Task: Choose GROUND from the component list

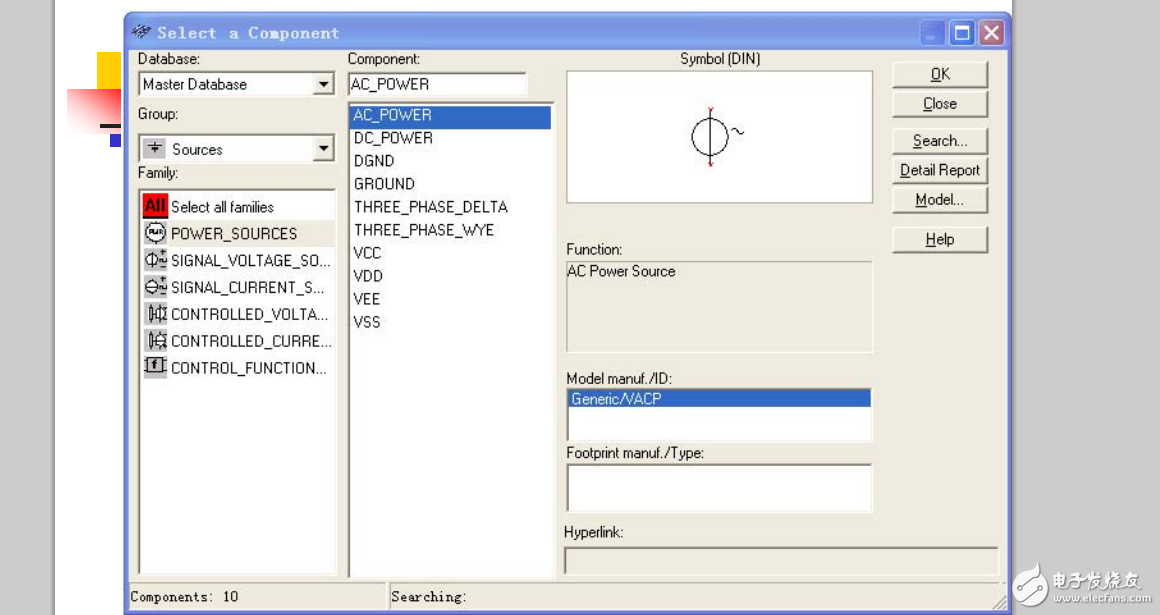Action: (384, 184)
